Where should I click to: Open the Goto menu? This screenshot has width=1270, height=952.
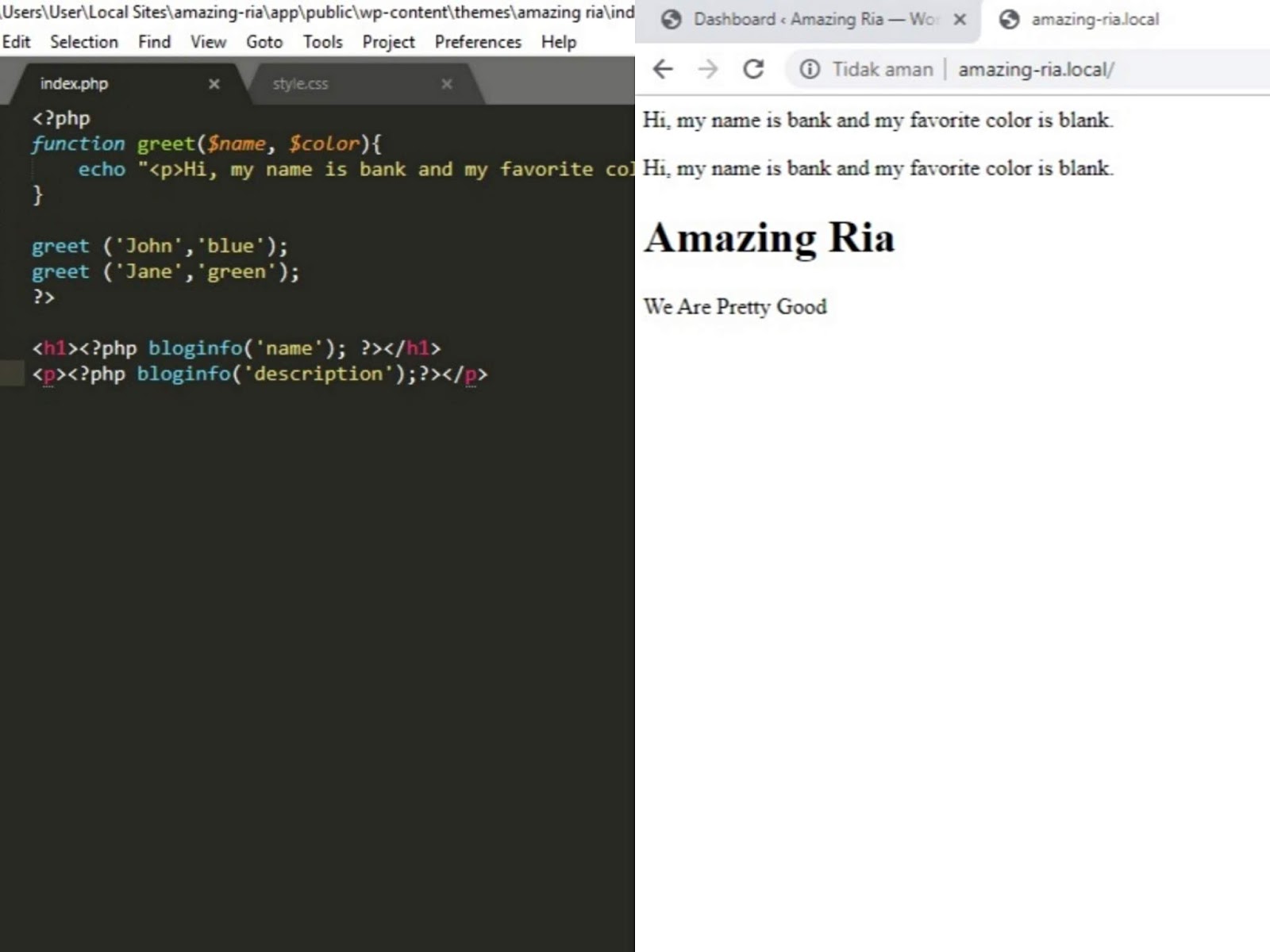pyautogui.click(x=264, y=42)
